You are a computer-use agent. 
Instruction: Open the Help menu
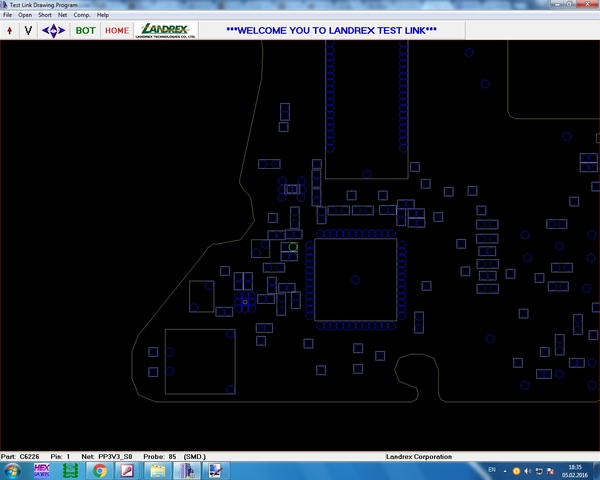[103, 16]
